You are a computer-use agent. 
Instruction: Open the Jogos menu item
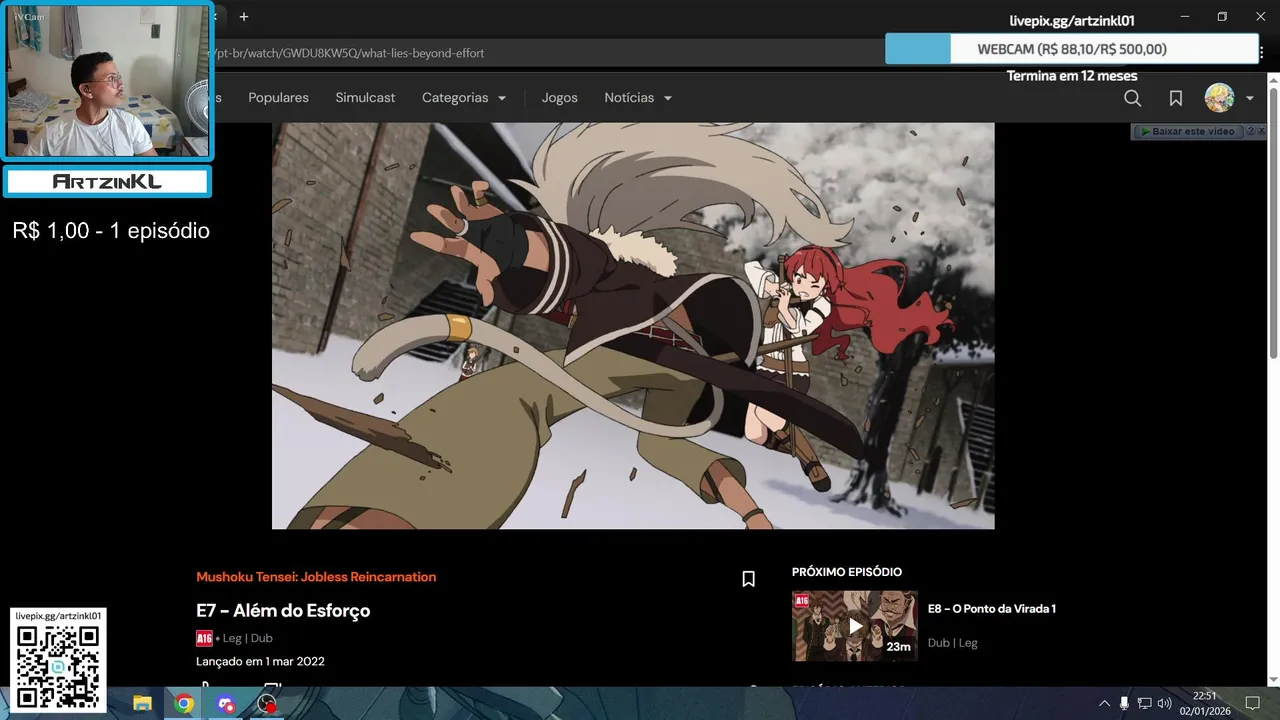pos(560,98)
